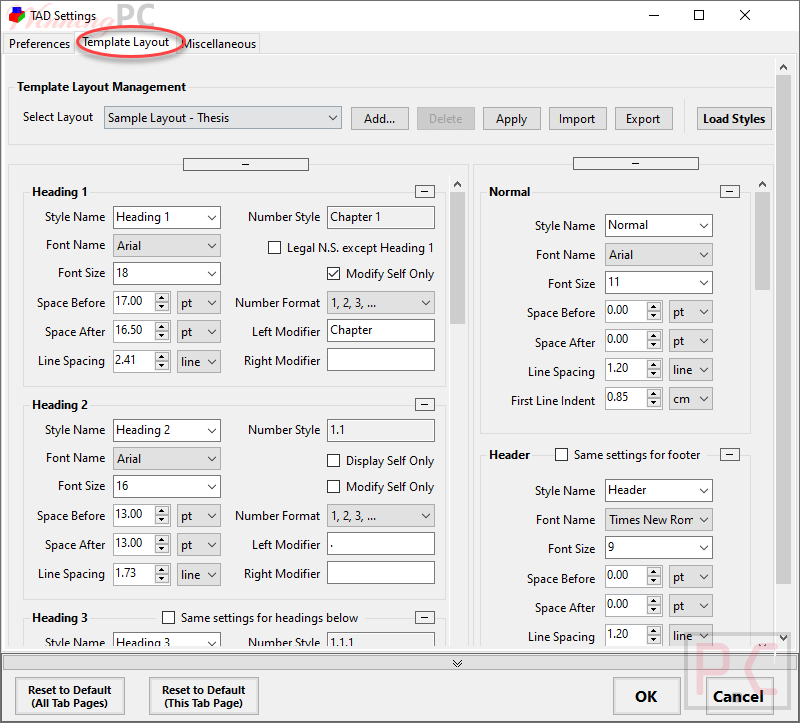
Task: Open Heading 1 Number Format dropdown
Action: click(x=381, y=303)
